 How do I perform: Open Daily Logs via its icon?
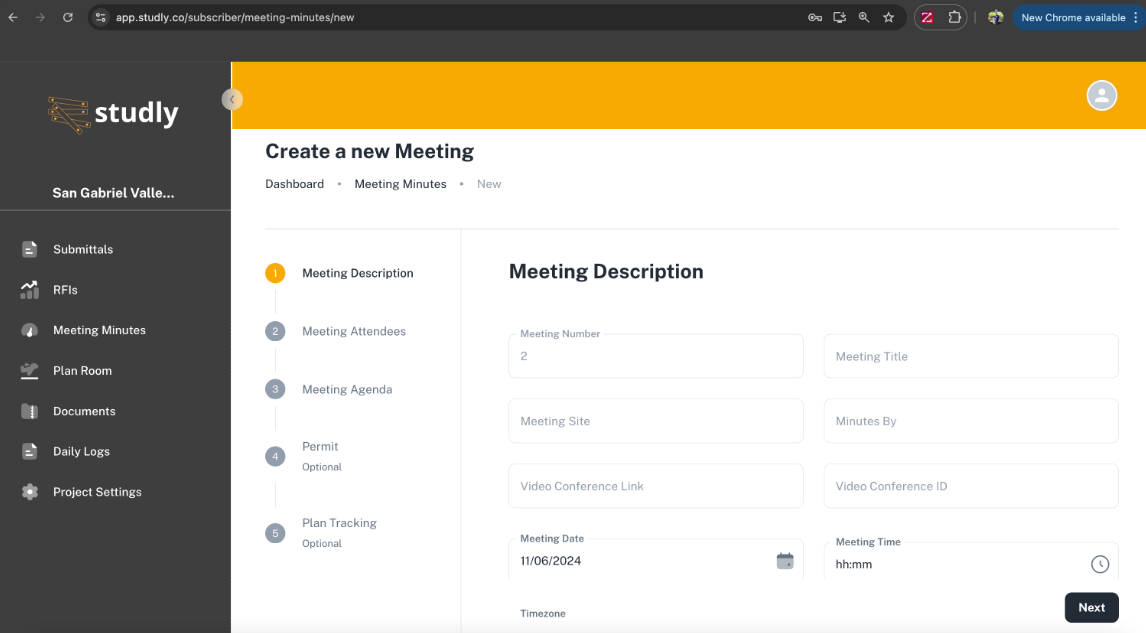28,451
